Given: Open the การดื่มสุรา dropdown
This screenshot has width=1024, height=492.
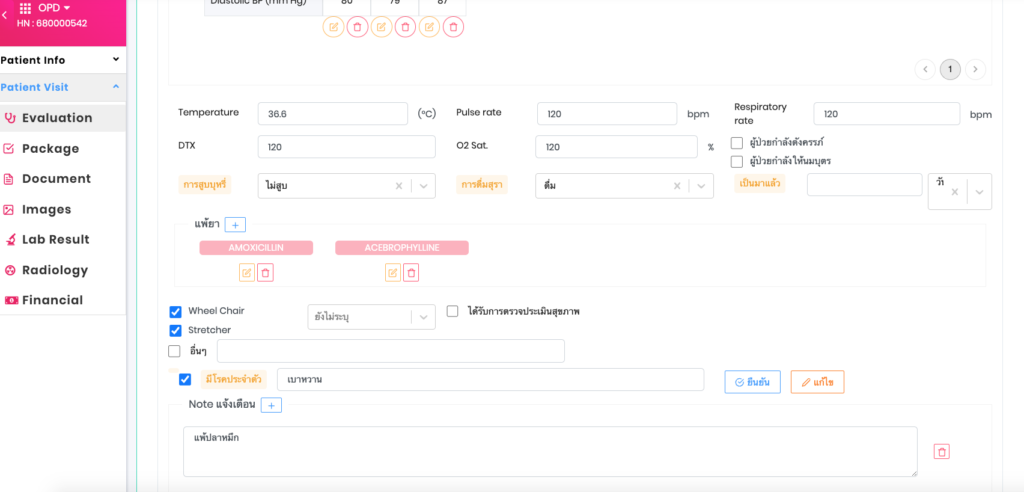Looking at the screenshot, I should point(702,186).
